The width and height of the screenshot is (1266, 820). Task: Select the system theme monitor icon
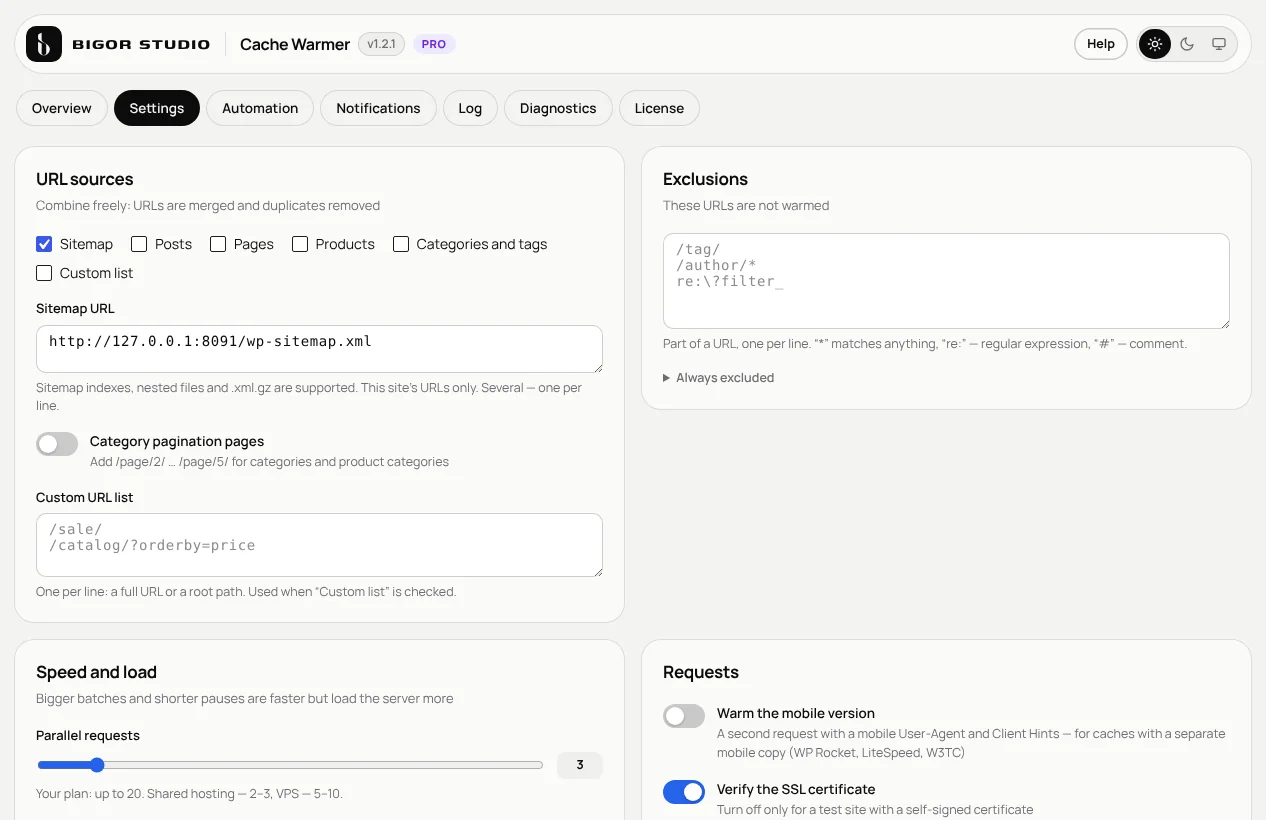[1219, 44]
